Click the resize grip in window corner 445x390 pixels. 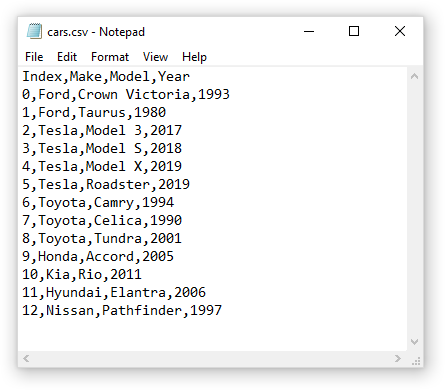point(415,361)
